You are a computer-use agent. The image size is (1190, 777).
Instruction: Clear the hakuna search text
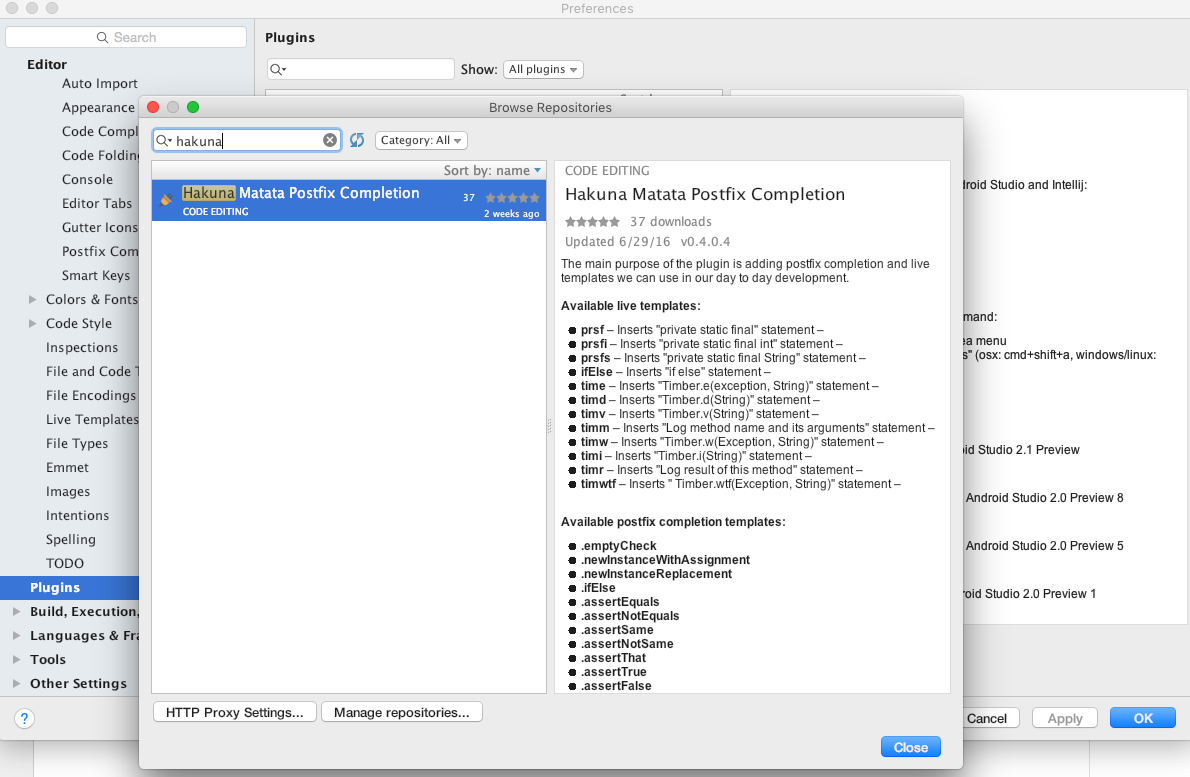[x=329, y=140]
